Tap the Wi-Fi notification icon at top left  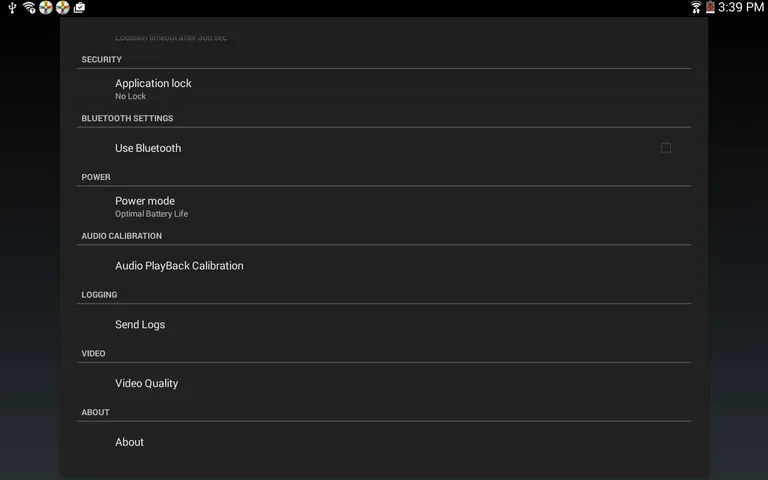click(29, 8)
